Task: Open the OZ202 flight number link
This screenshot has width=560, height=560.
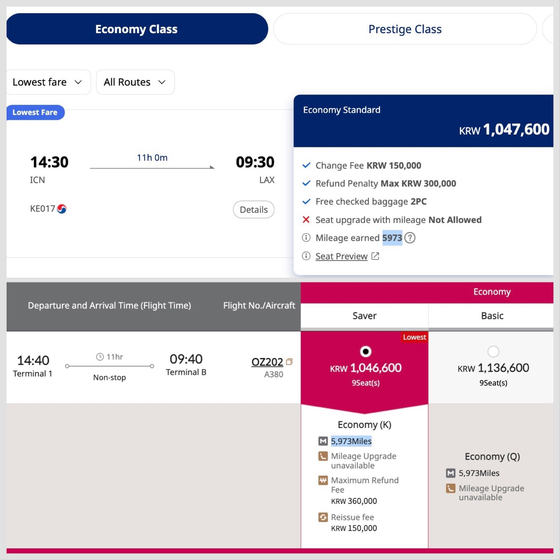Action: 267,362
